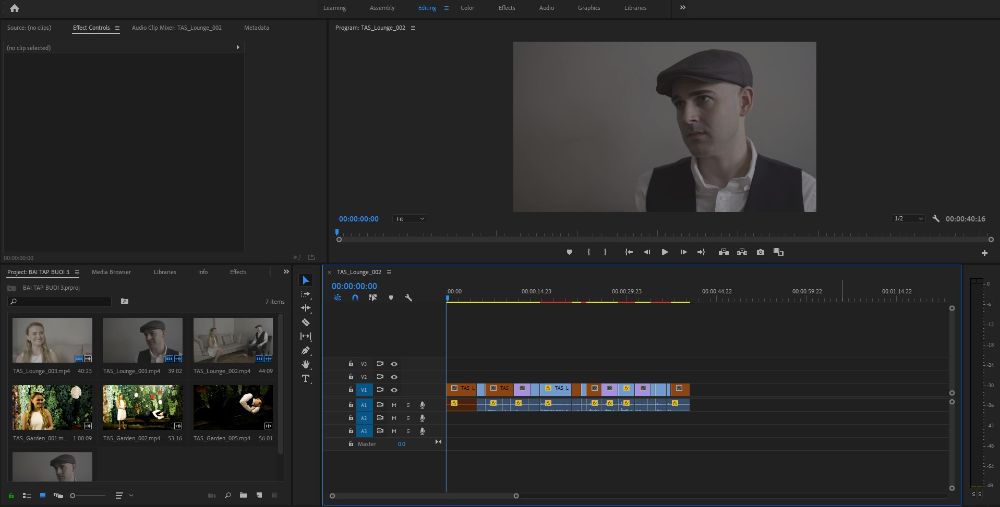The width and height of the screenshot is (1000, 507).
Task: Select the Pen tool
Action: [x=305, y=350]
